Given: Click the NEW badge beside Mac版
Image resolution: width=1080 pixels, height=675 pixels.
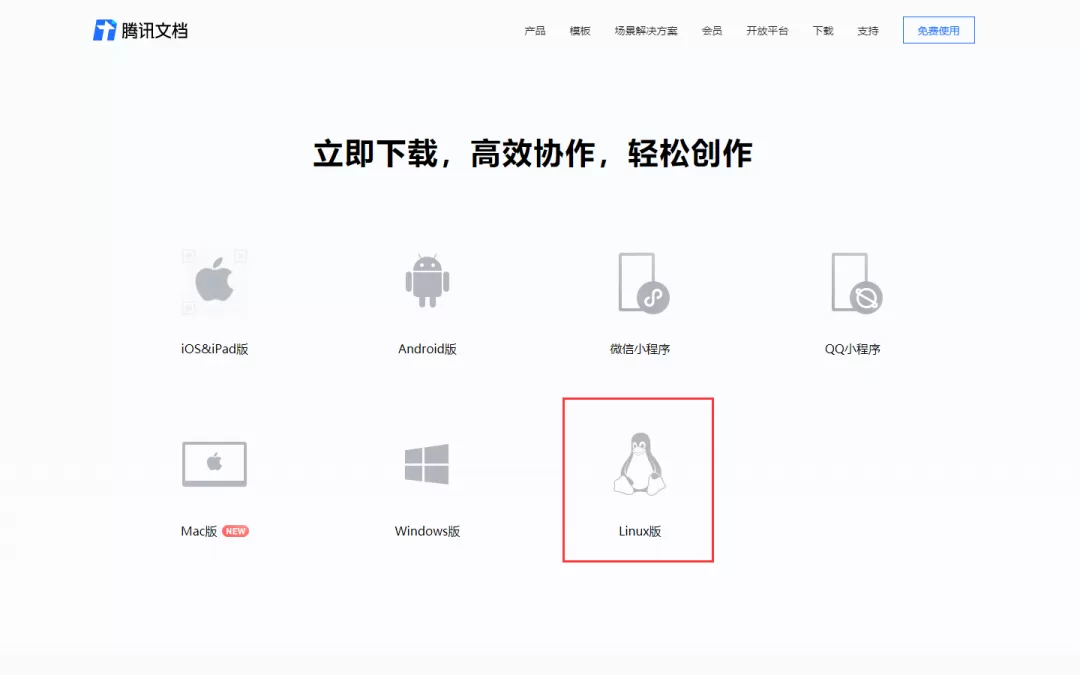Looking at the screenshot, I should point(236,531).
